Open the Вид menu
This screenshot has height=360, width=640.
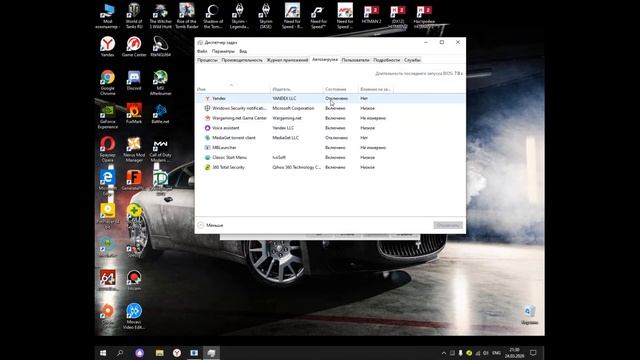[x=243, y=51]
